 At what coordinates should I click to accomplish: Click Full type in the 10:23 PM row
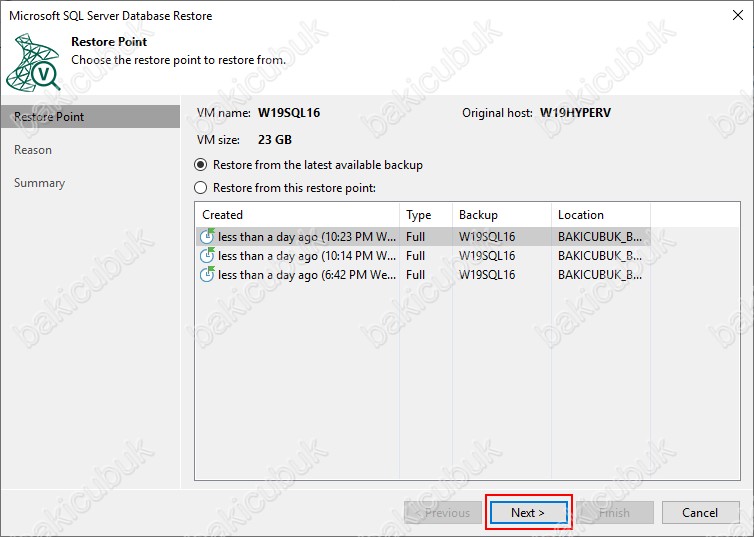(x=415, y=237)
